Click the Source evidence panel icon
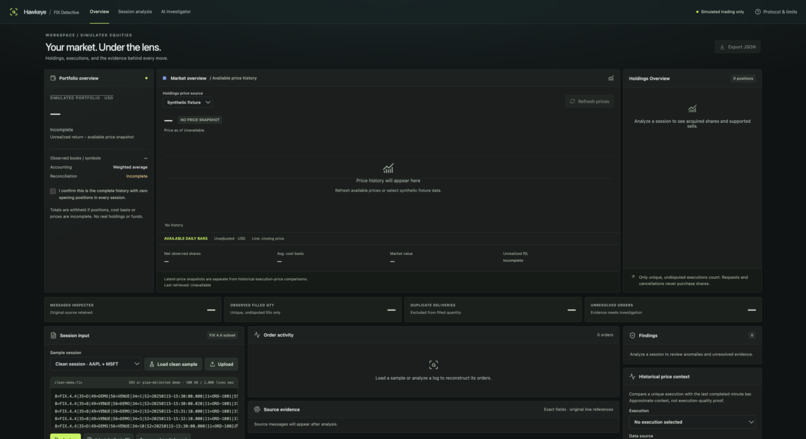This screenshot has height=439, width=806. (x=257, y=410)
